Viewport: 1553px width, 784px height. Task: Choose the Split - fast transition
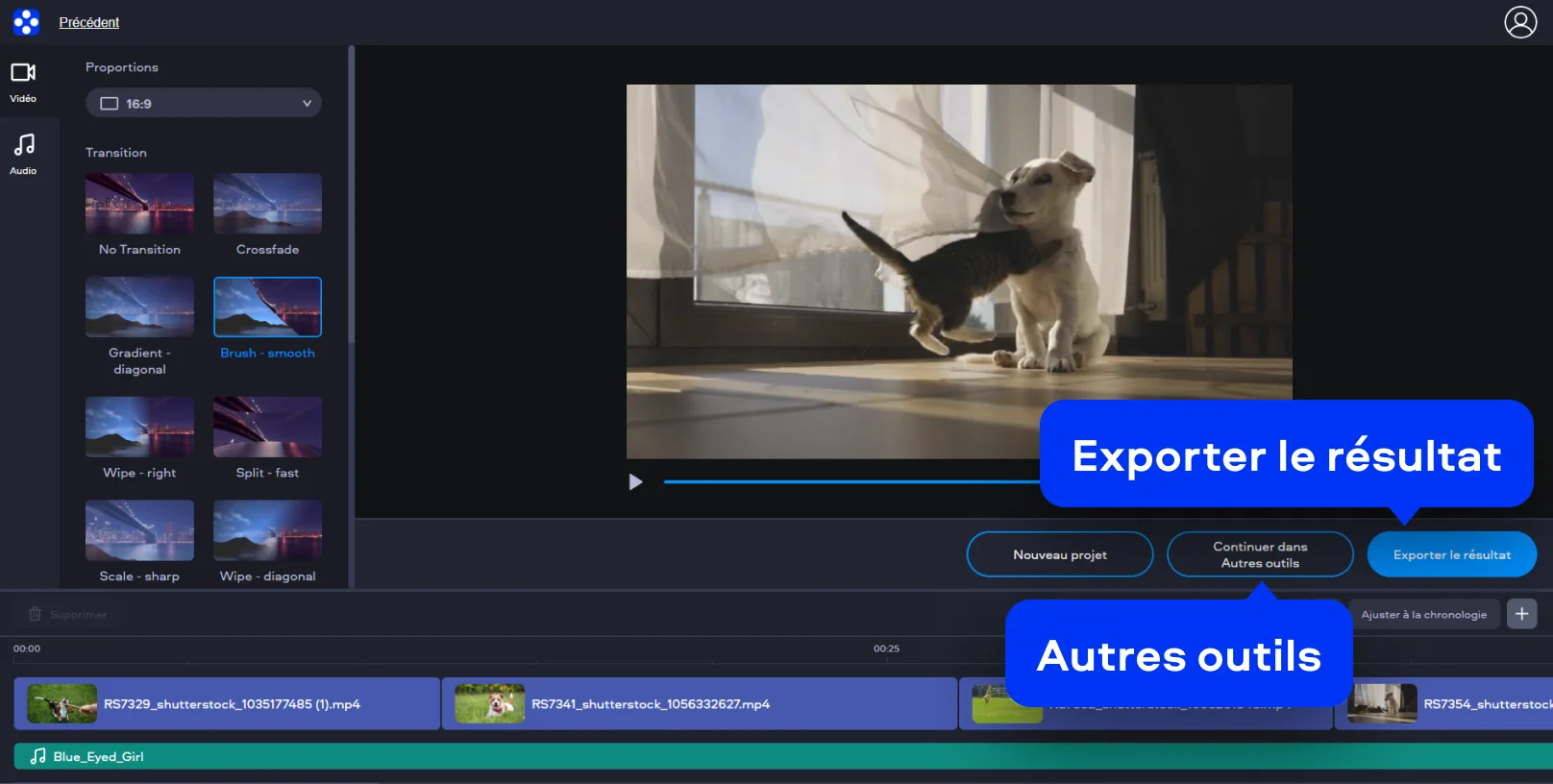point(267,427)
